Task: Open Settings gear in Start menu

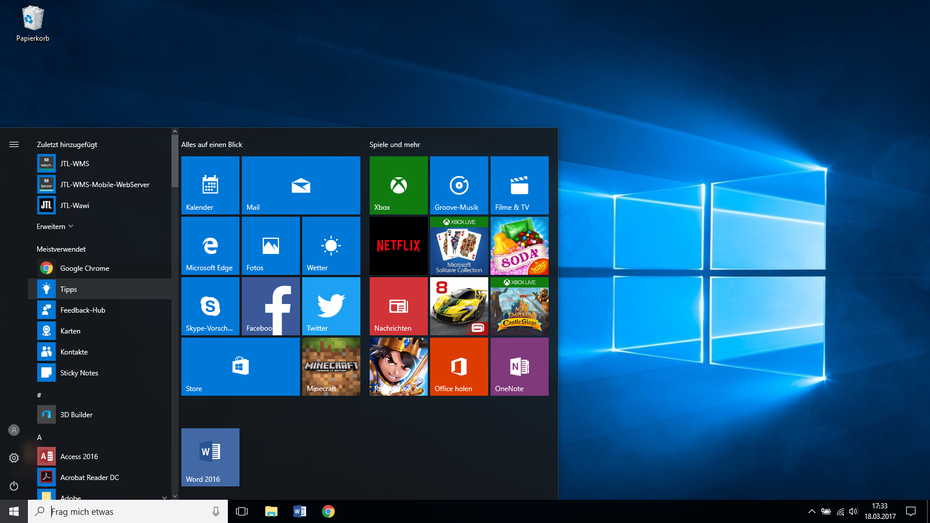Action: (x=14, y=458)
